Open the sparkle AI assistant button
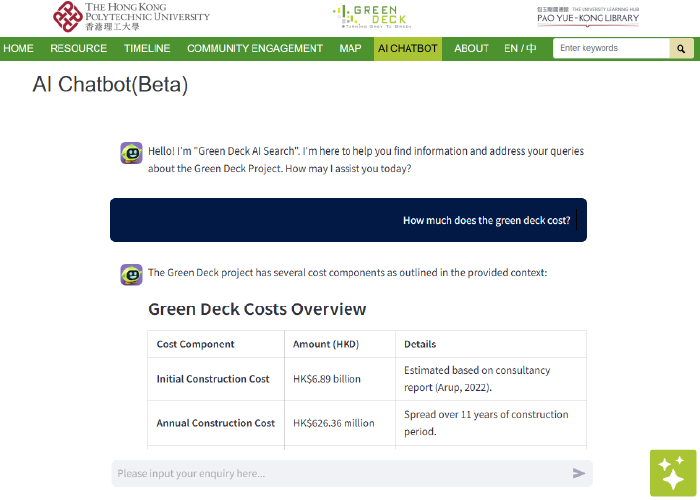Viewport: 700px width, 500px height. coord(672,472)
